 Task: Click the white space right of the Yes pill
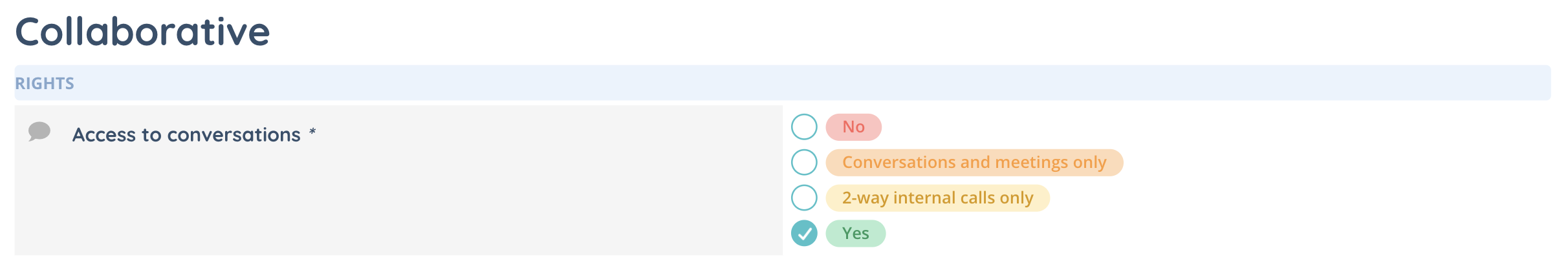tap(1164, 233)
